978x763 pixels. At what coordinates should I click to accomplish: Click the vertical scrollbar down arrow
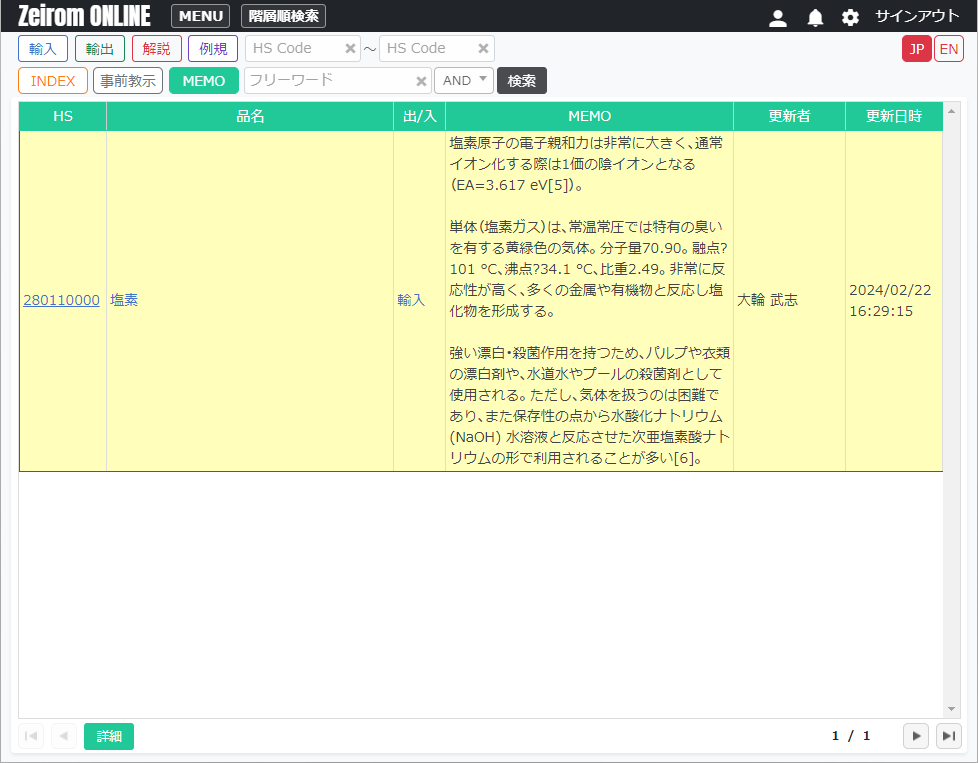coord(951,708)
